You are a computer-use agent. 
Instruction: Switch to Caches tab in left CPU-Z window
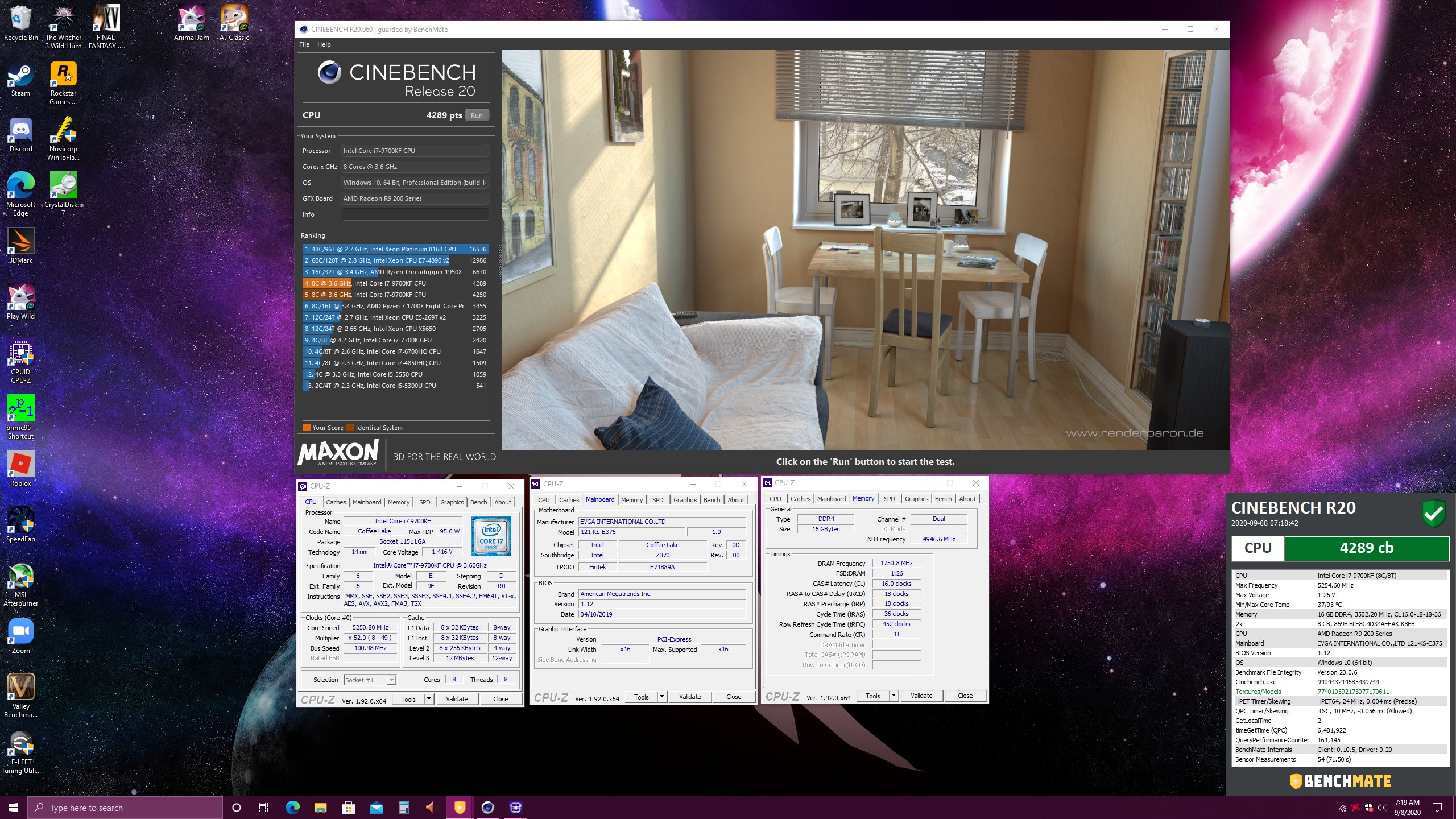(x=336, y=502)
